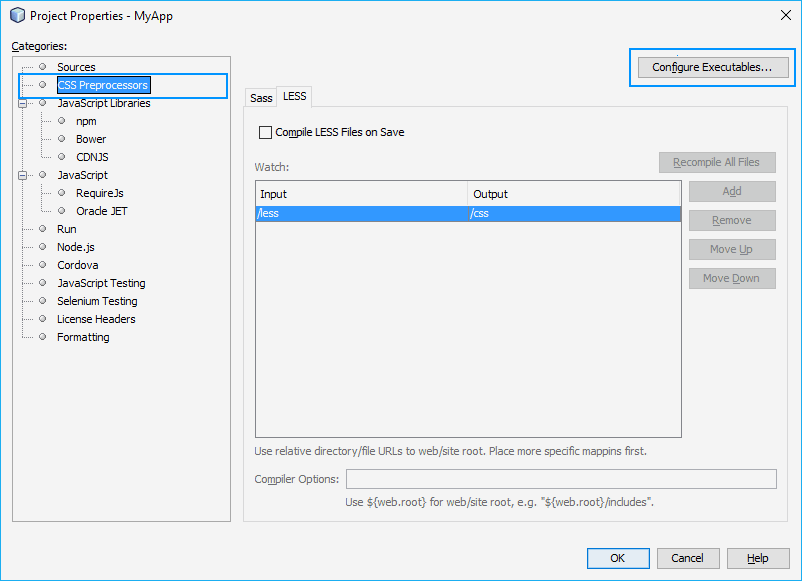Click the Add button for Watch mappings
This screenshot has height=581, width=802.
point(731,191)
